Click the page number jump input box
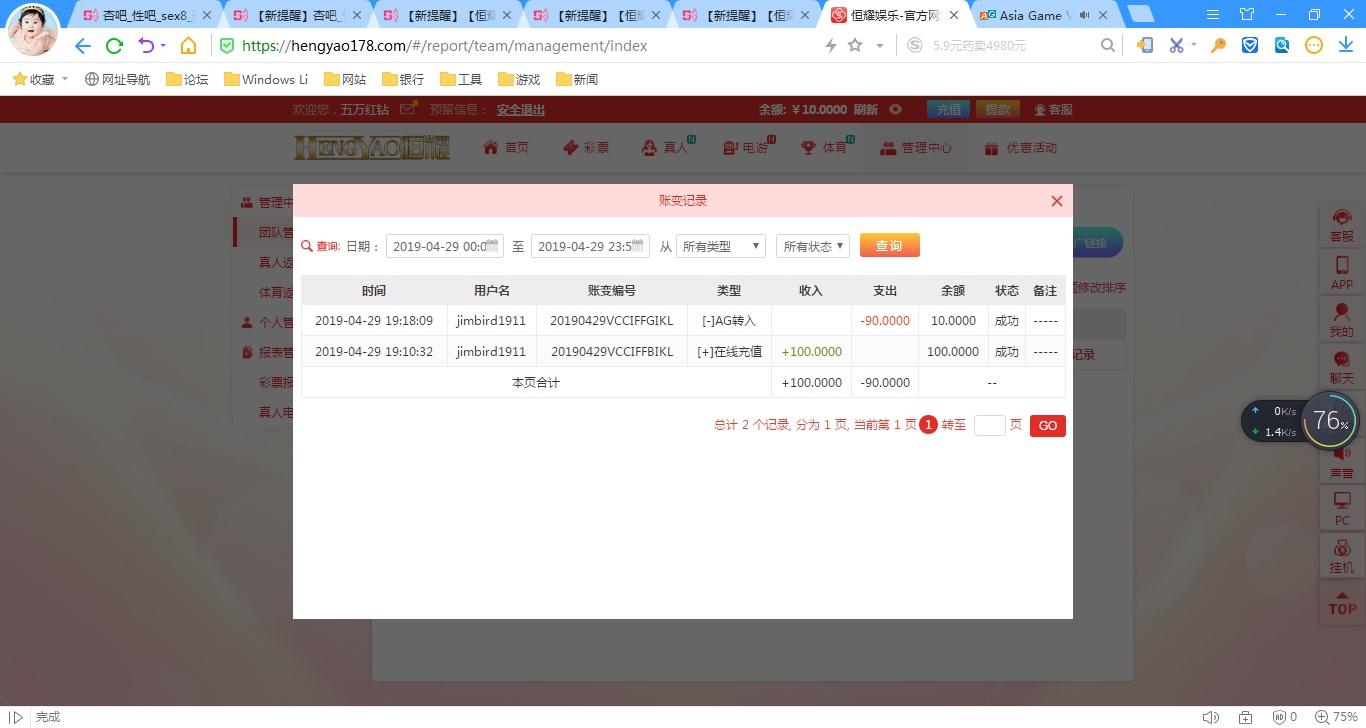The image size is (1366, 728). tap(989, 425)
